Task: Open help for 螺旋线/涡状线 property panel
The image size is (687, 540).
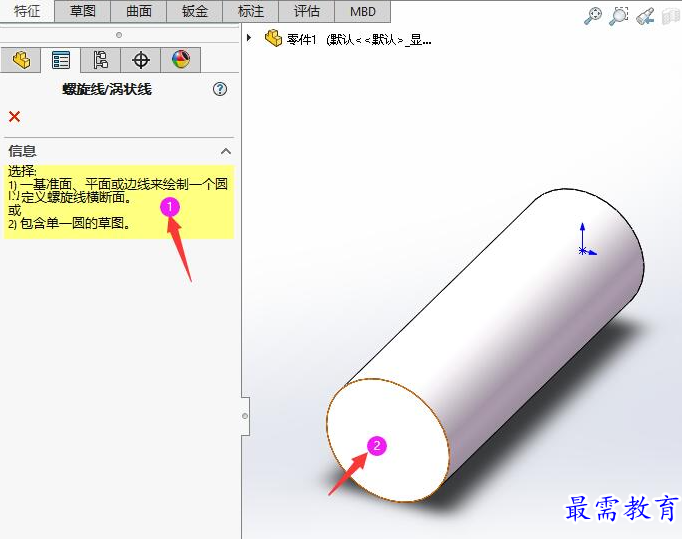Action: 220,89
